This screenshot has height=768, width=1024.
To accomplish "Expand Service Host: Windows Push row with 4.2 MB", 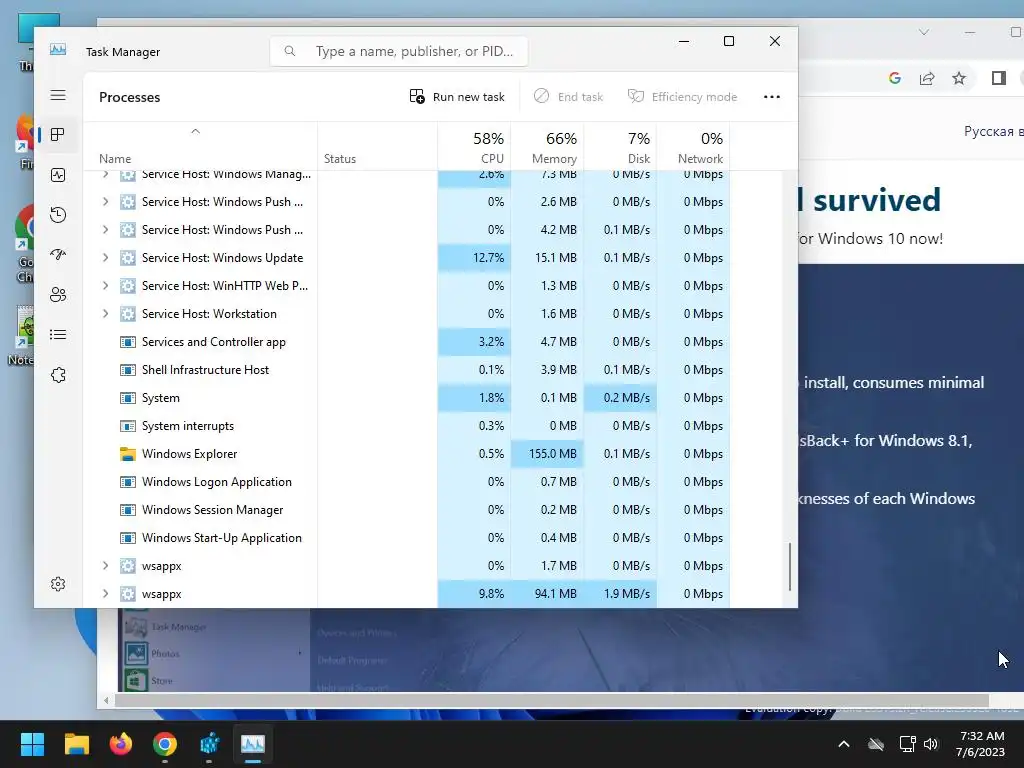I will [x=105, y=230].
